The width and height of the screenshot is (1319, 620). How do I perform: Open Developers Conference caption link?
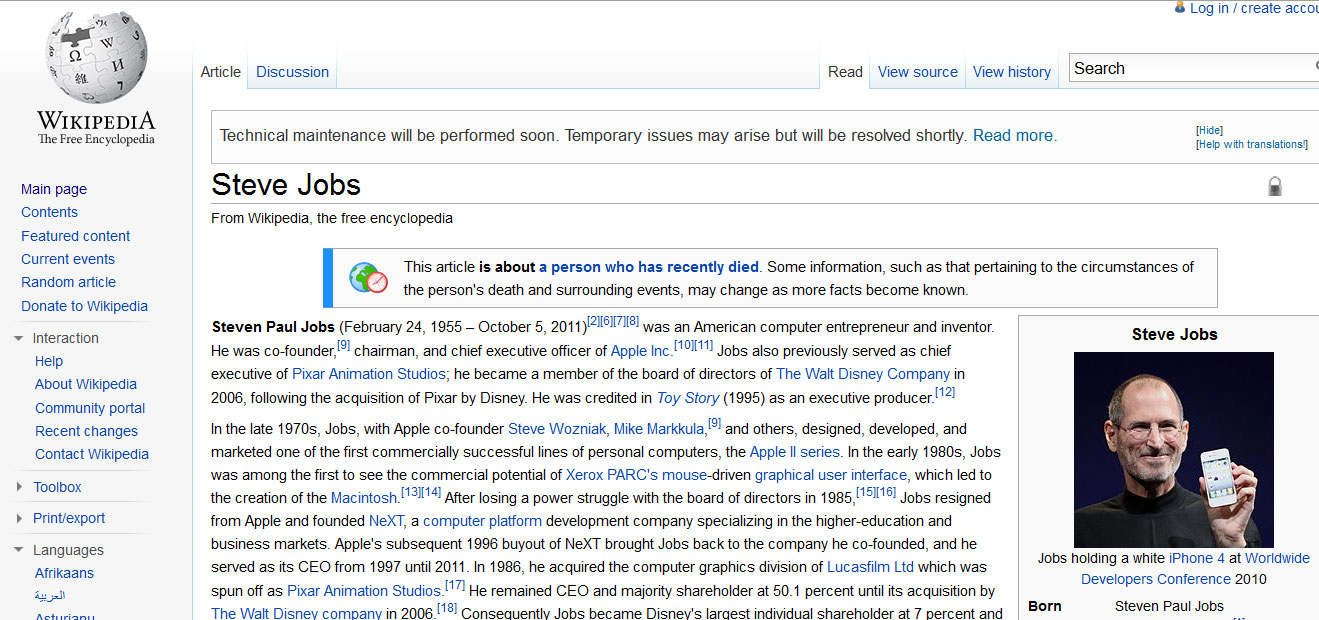tap(1157, 579)
